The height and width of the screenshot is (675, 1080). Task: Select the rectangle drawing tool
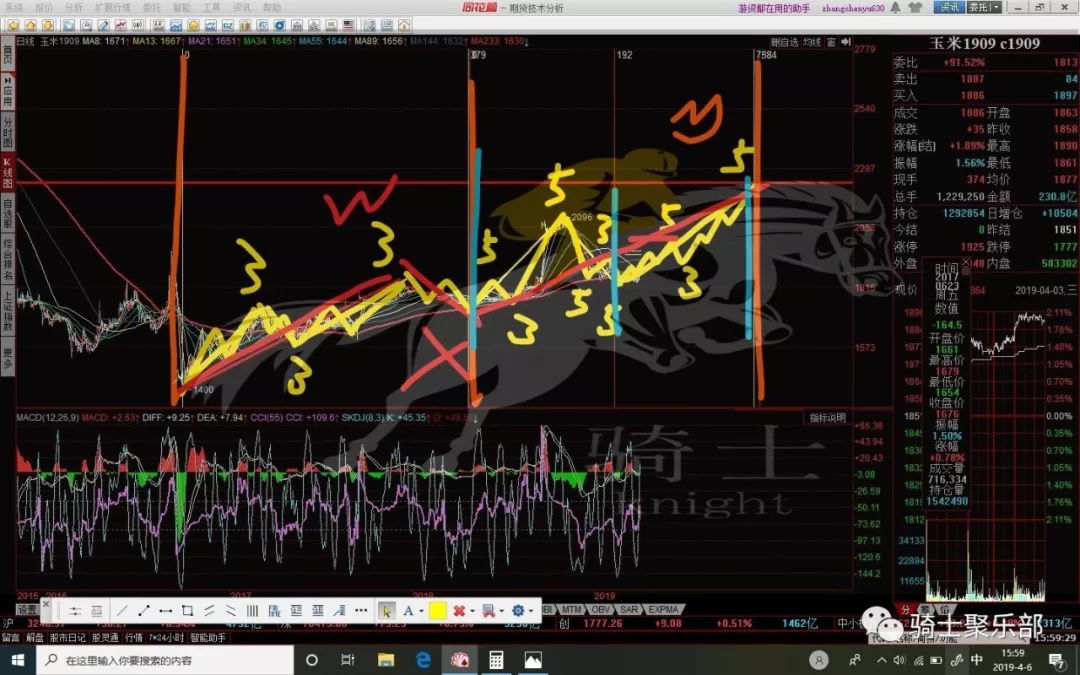187,611
